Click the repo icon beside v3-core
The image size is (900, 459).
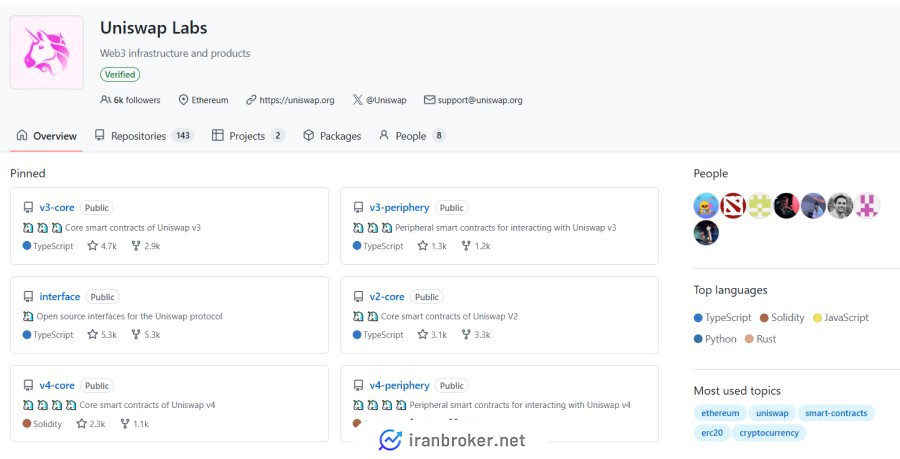pos(28,208)
